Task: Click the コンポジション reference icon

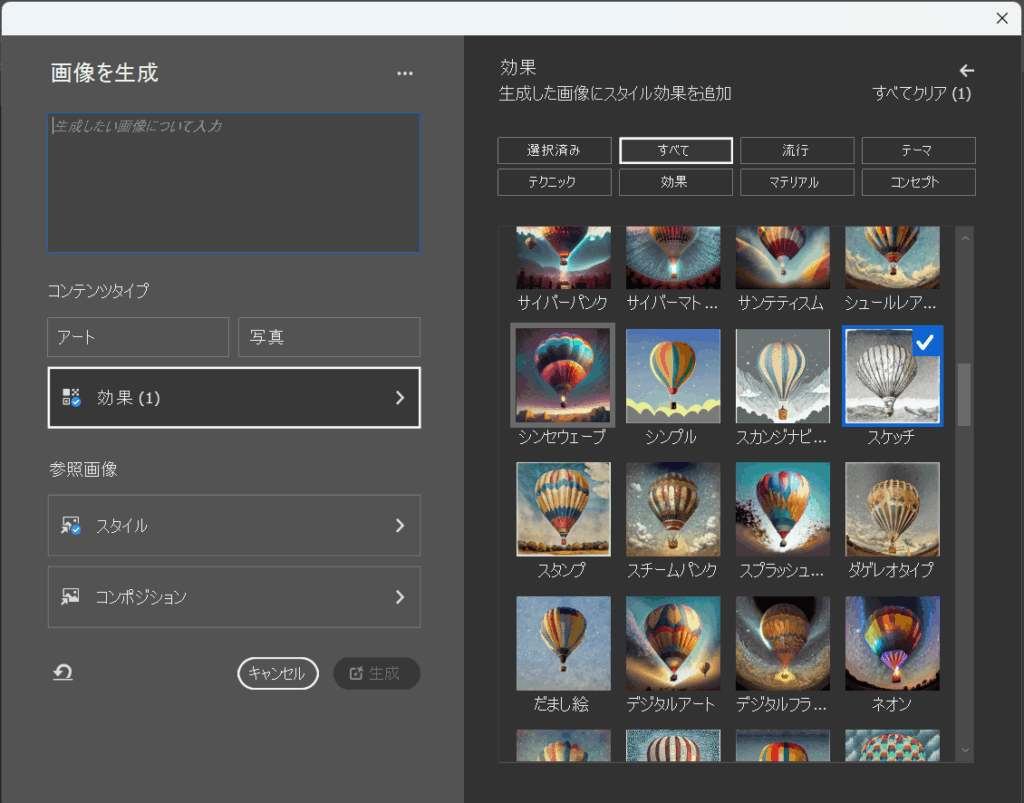Action: pos(71,597)
